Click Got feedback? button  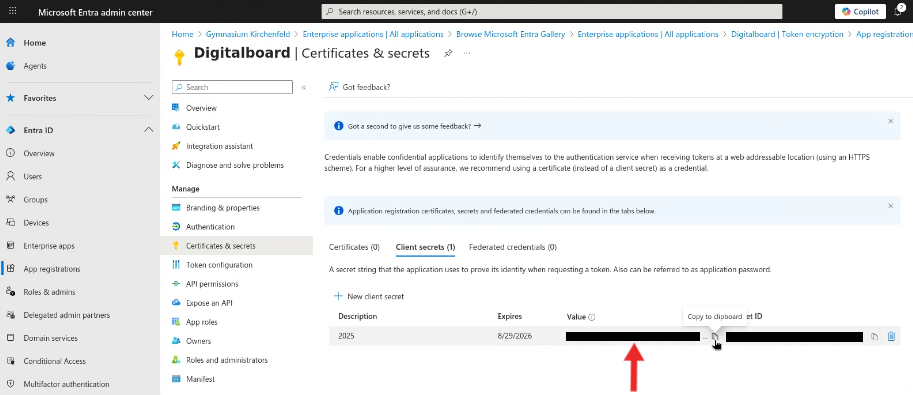359,87
